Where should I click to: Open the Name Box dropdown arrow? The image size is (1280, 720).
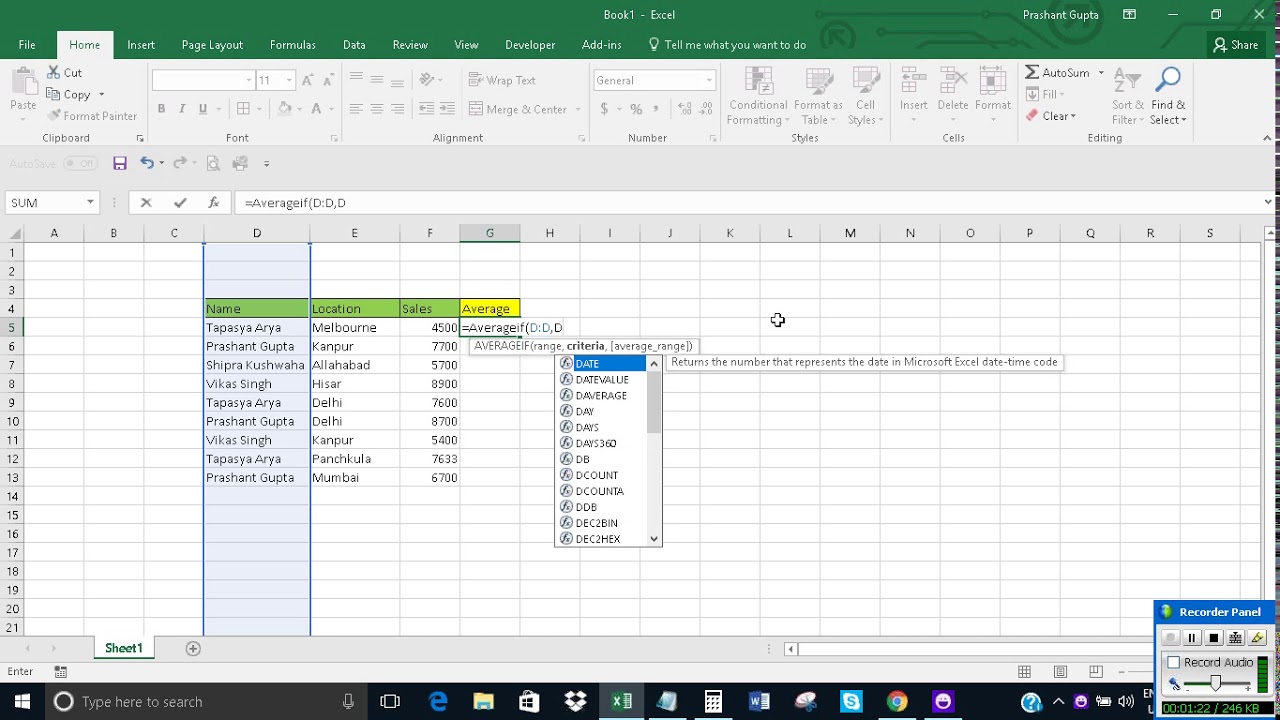point(90,202)
